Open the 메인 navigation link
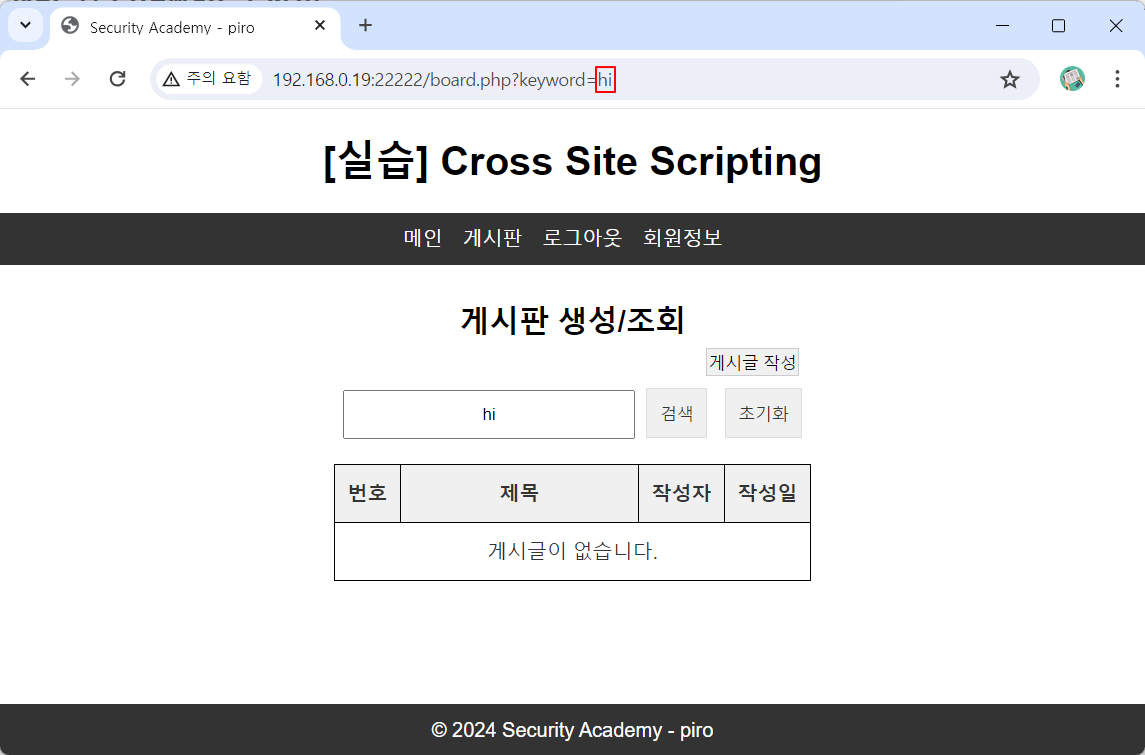Image resolution: width=1145 pixels, height=755 pixels. tap(423, 238)
